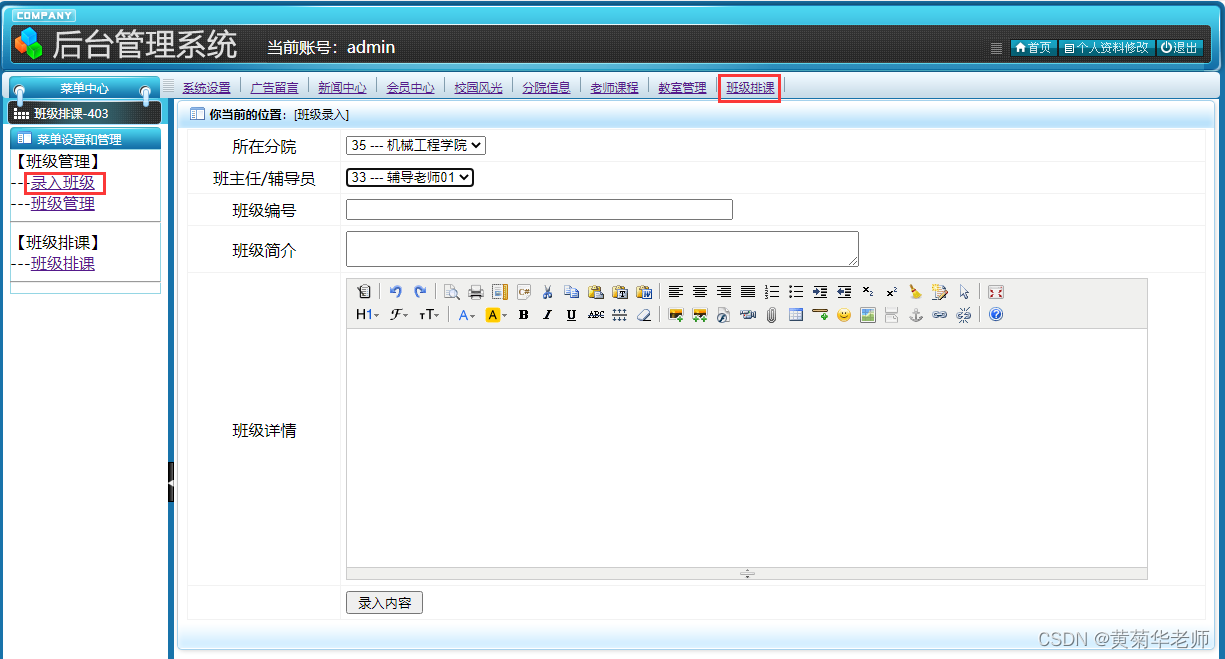Open the 老师课程 tab
Viewport: 1225px width, 659px height.
coord(614,88)
